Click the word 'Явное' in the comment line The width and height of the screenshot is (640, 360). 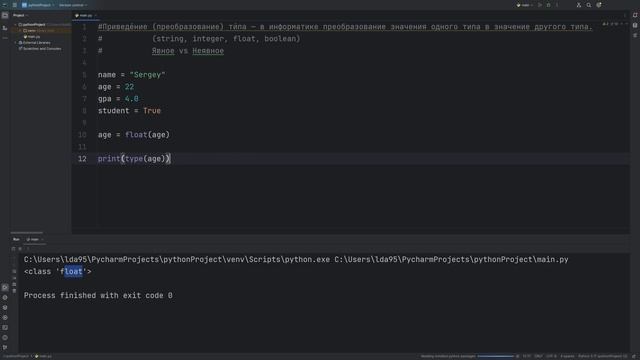pyautogui.click(x=163, y=51)
